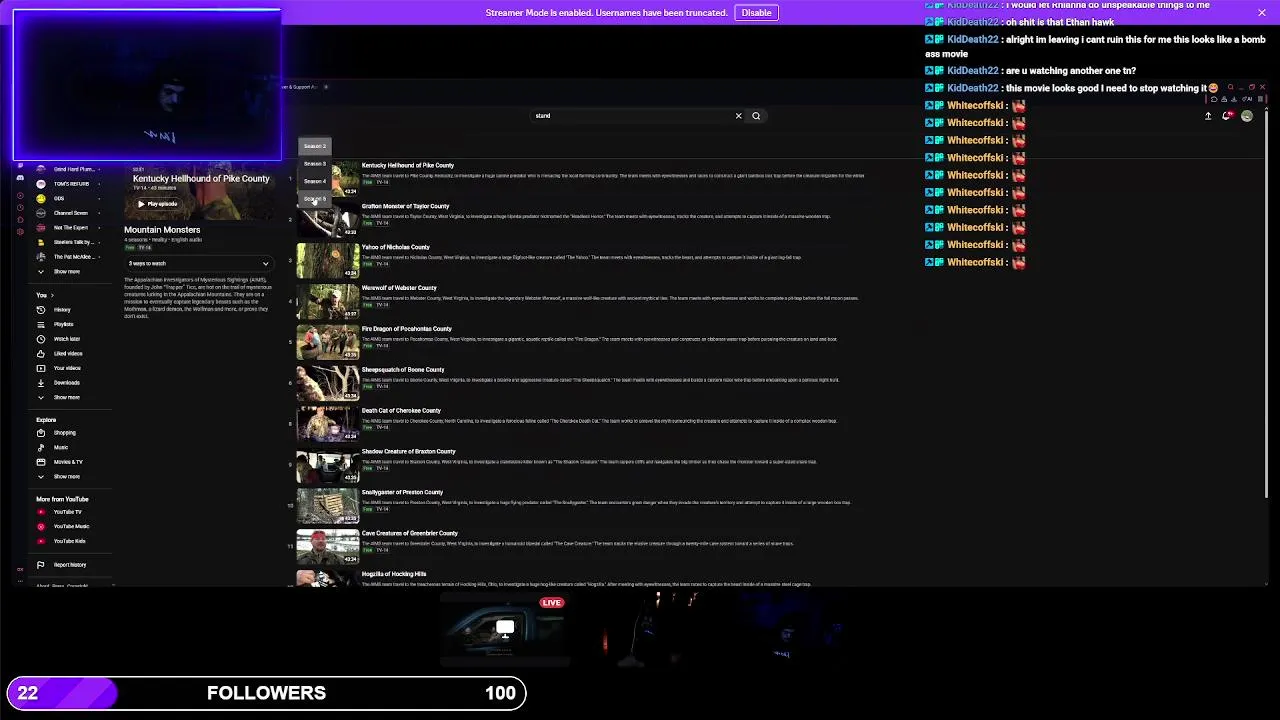Click the Snallygaster of Preston County thumbnail
This screenshot has height=720, width=1280.
327,506
